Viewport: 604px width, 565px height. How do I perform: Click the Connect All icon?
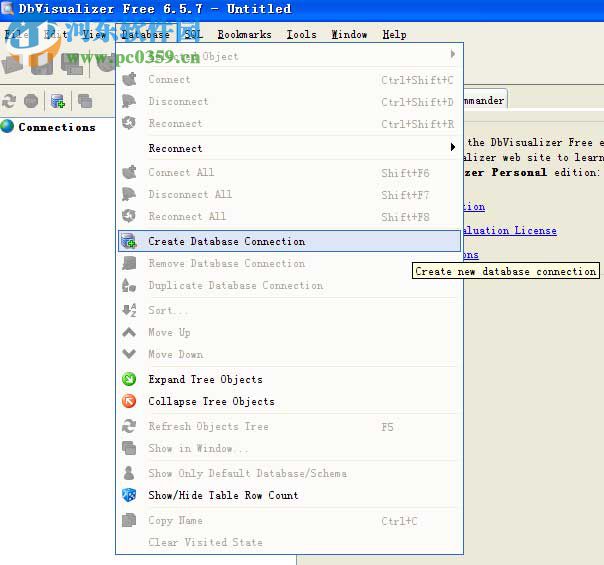(129, 172)
